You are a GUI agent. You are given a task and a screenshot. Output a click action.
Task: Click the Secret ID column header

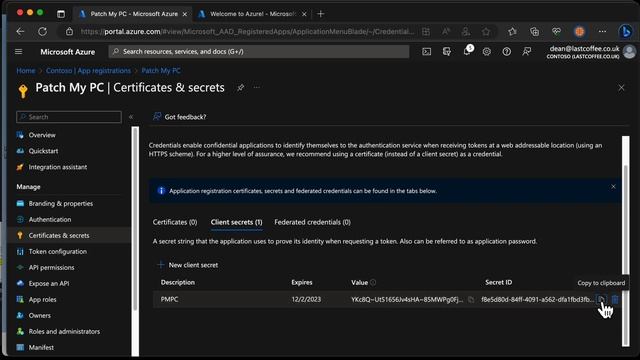point(498,282)
